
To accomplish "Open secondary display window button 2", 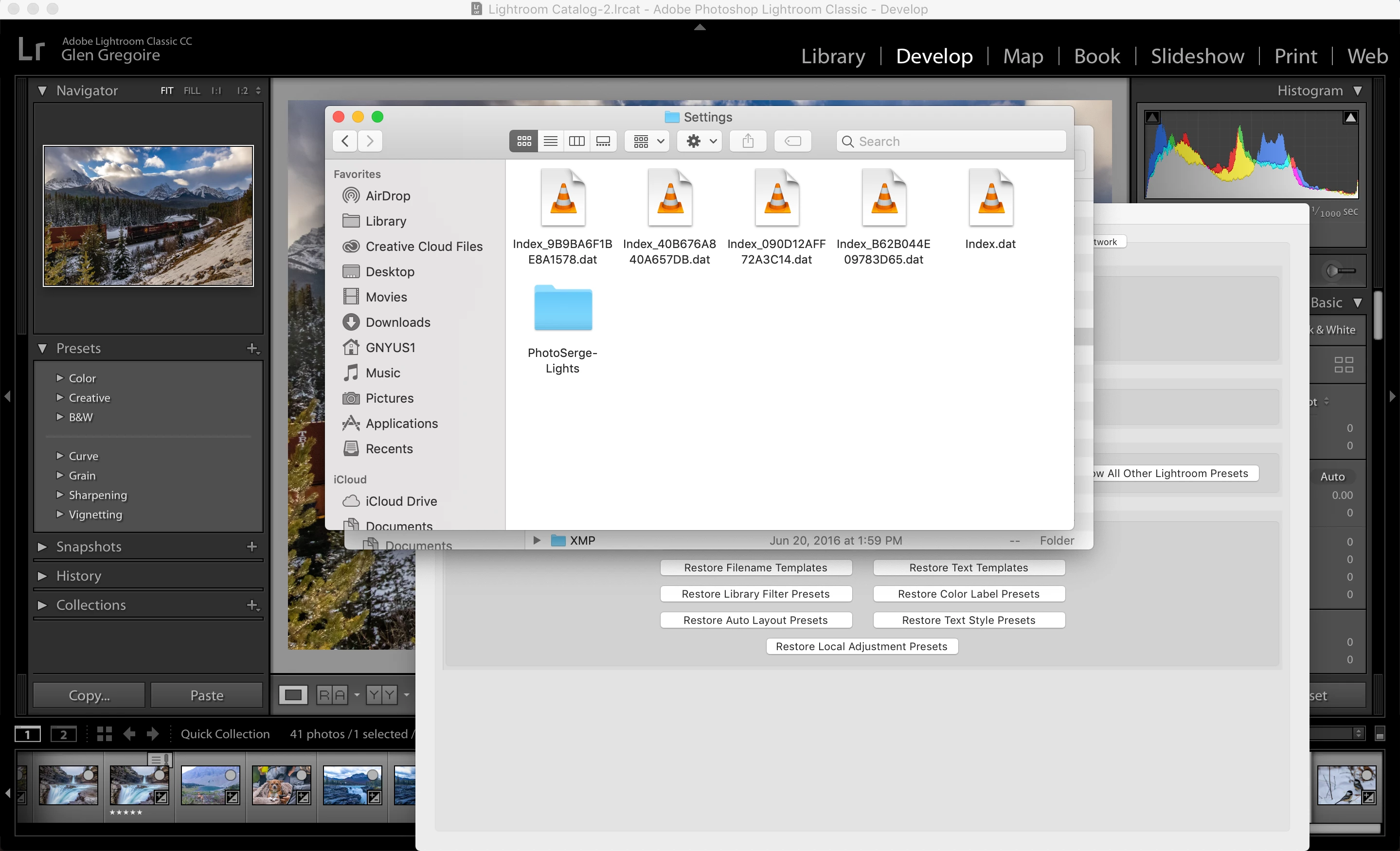I will (64, 734).
